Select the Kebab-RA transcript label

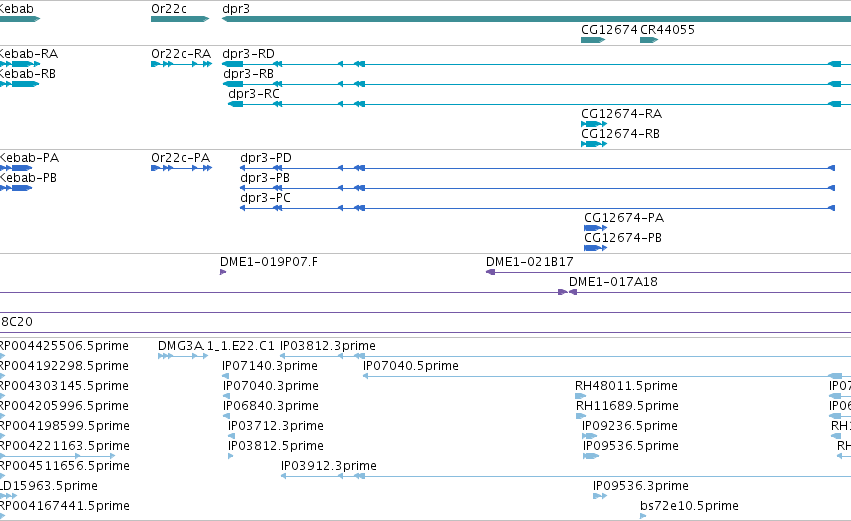[29, 54]
